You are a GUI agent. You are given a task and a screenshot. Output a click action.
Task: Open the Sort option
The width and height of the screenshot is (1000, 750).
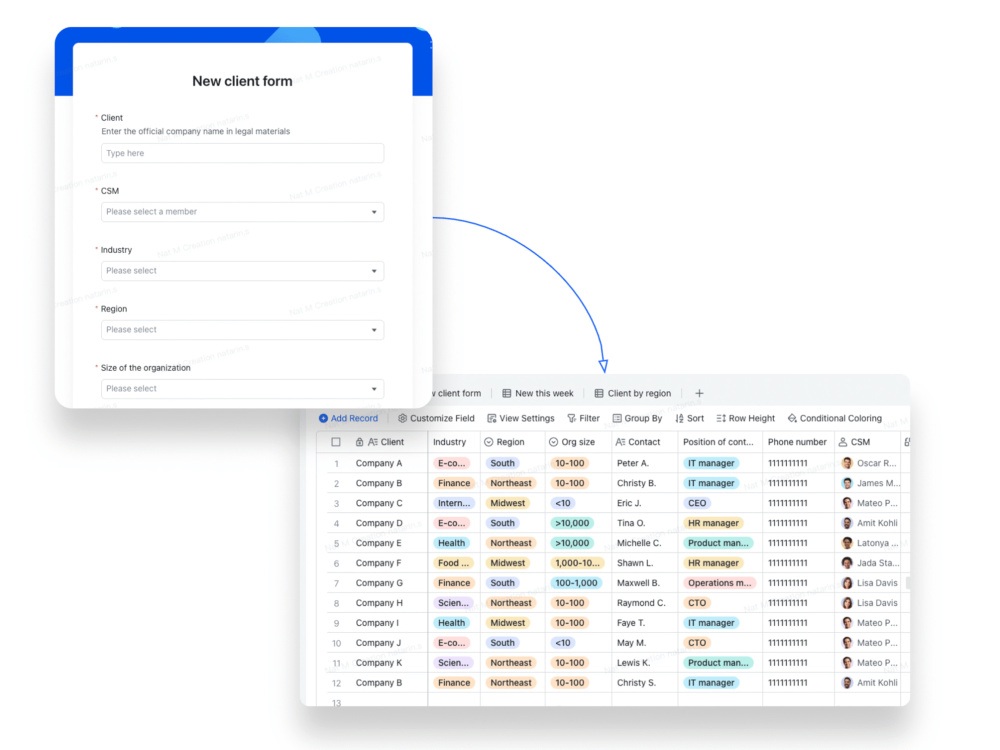pyautogui.click(x=689, y=418)
